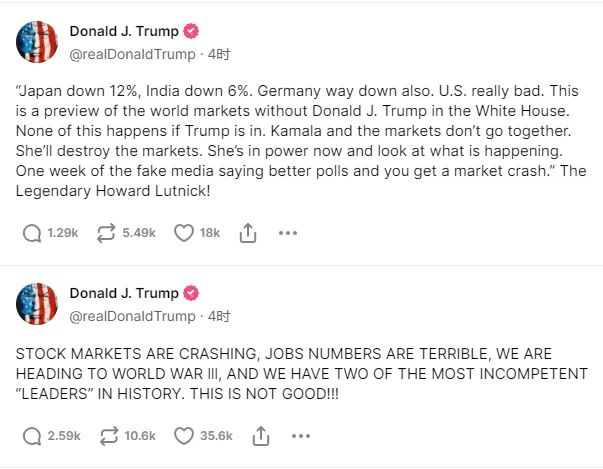The image size is (603, 469).
Task: Visit @realDonaldTrump handle on first post
Action: (132, 52)
